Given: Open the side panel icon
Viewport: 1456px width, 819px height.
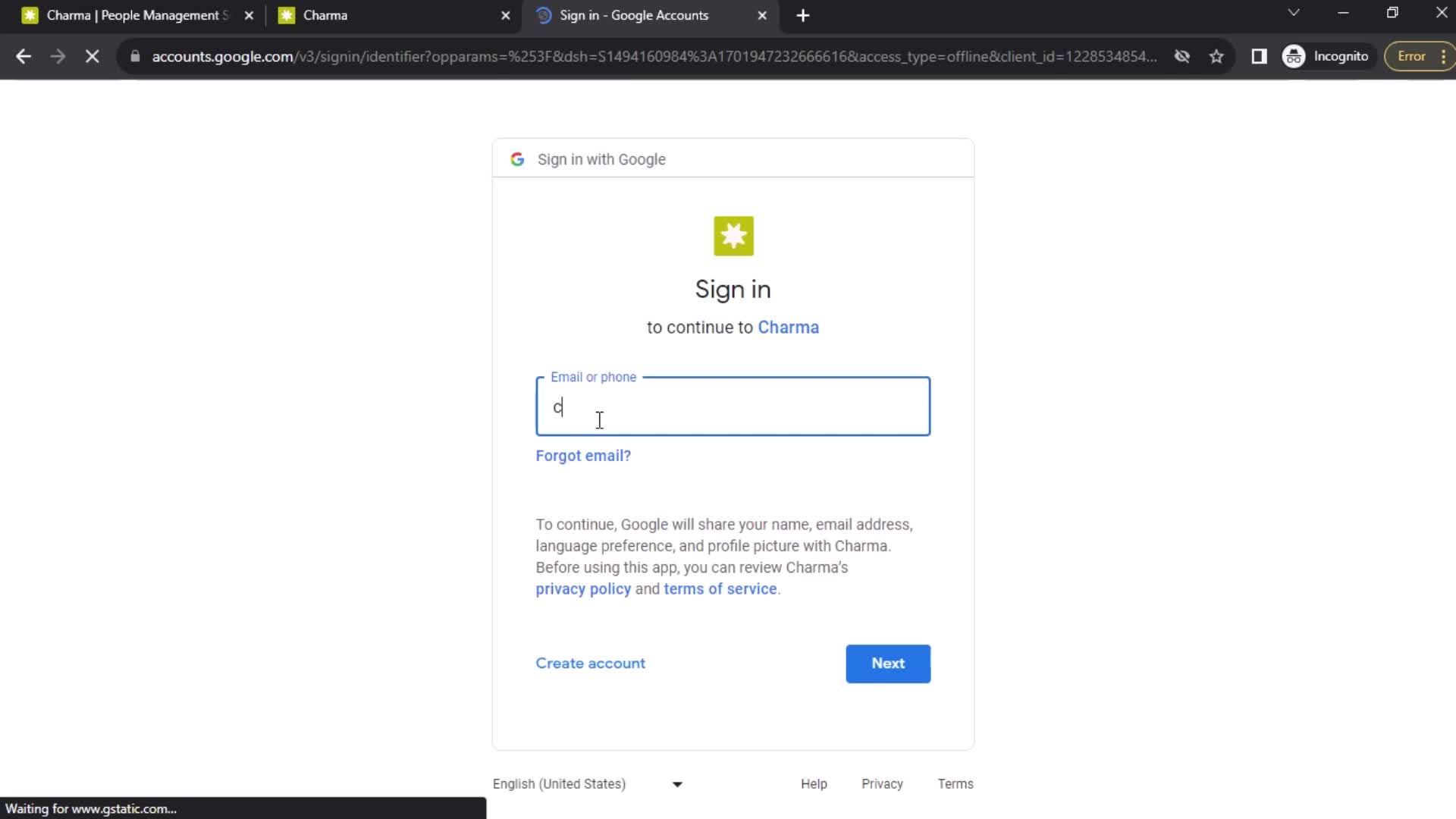Looking at the screenshot, I should (1259, 56).
